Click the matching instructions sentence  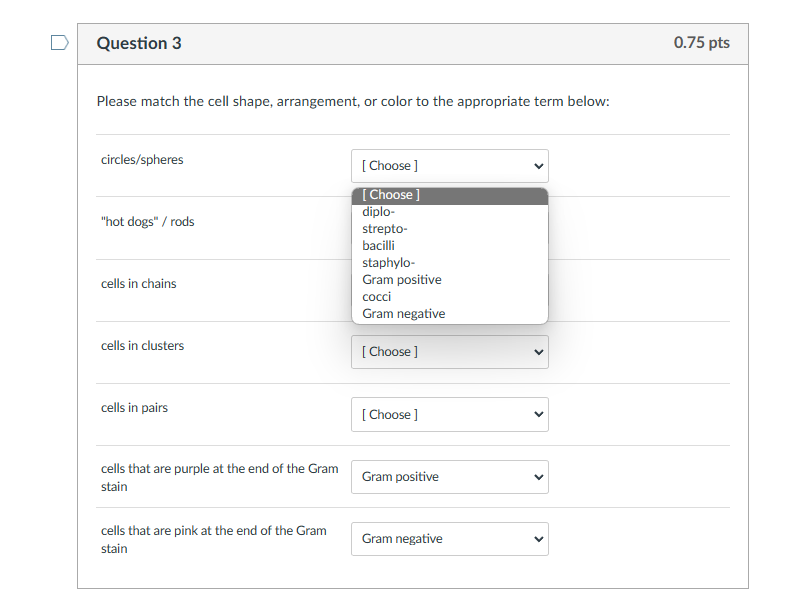353,102
